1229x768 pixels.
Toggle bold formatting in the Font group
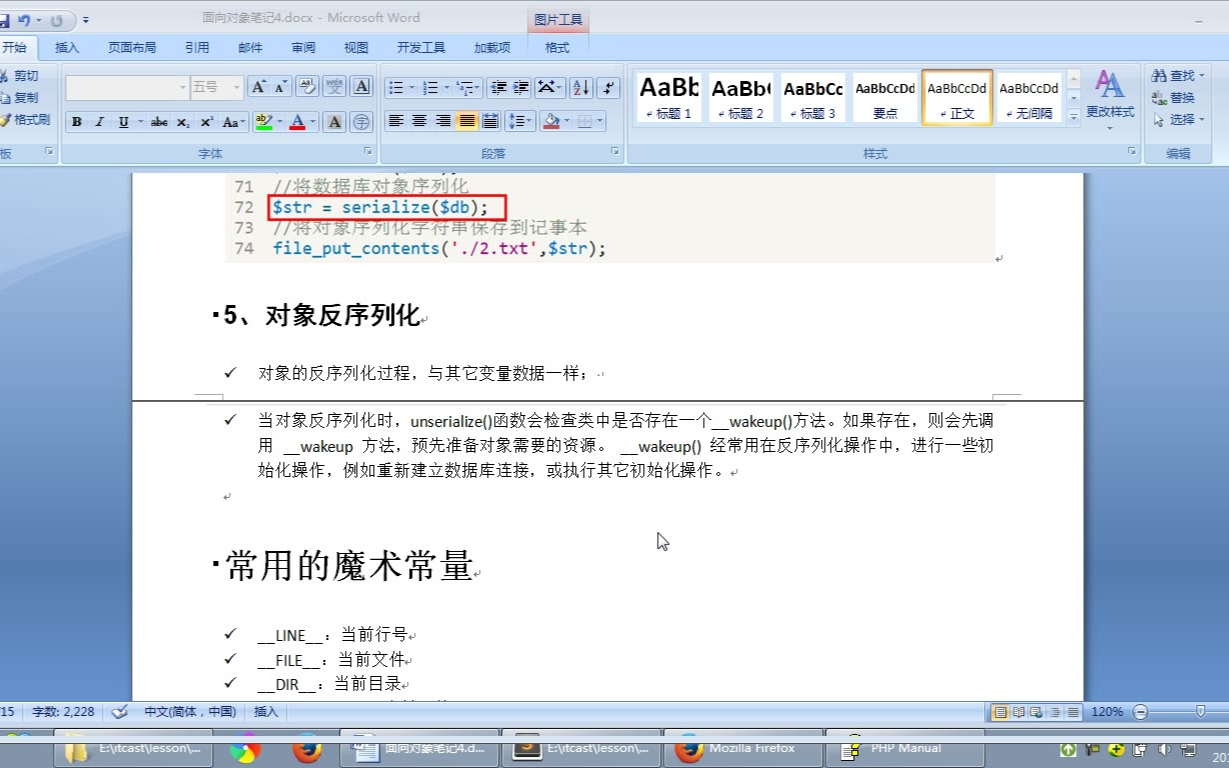(x=76, y=121)
